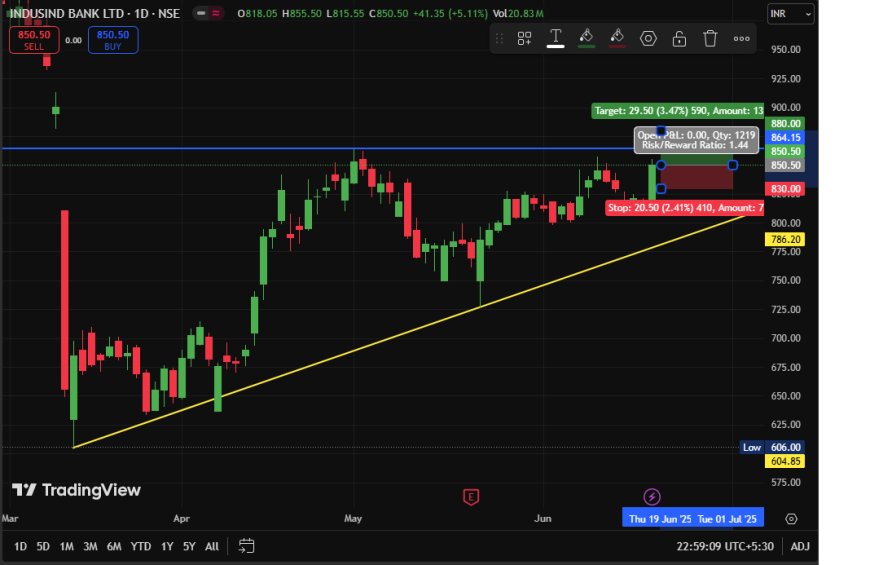The image size is (870, 565).
Task: Open the red stop fill color bucket
Action: (x=617, y=38)
